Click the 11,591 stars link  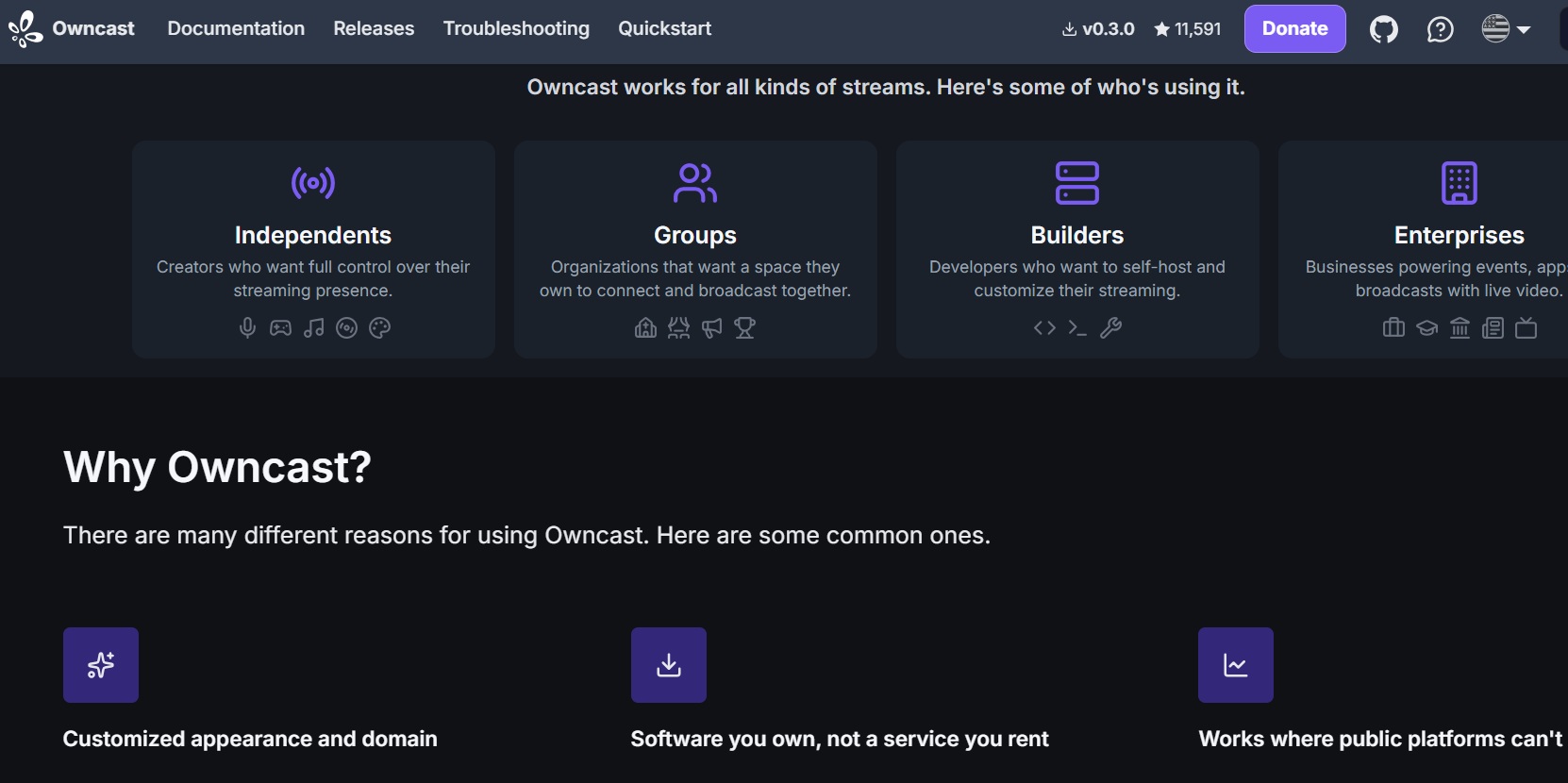[1188, 29]
